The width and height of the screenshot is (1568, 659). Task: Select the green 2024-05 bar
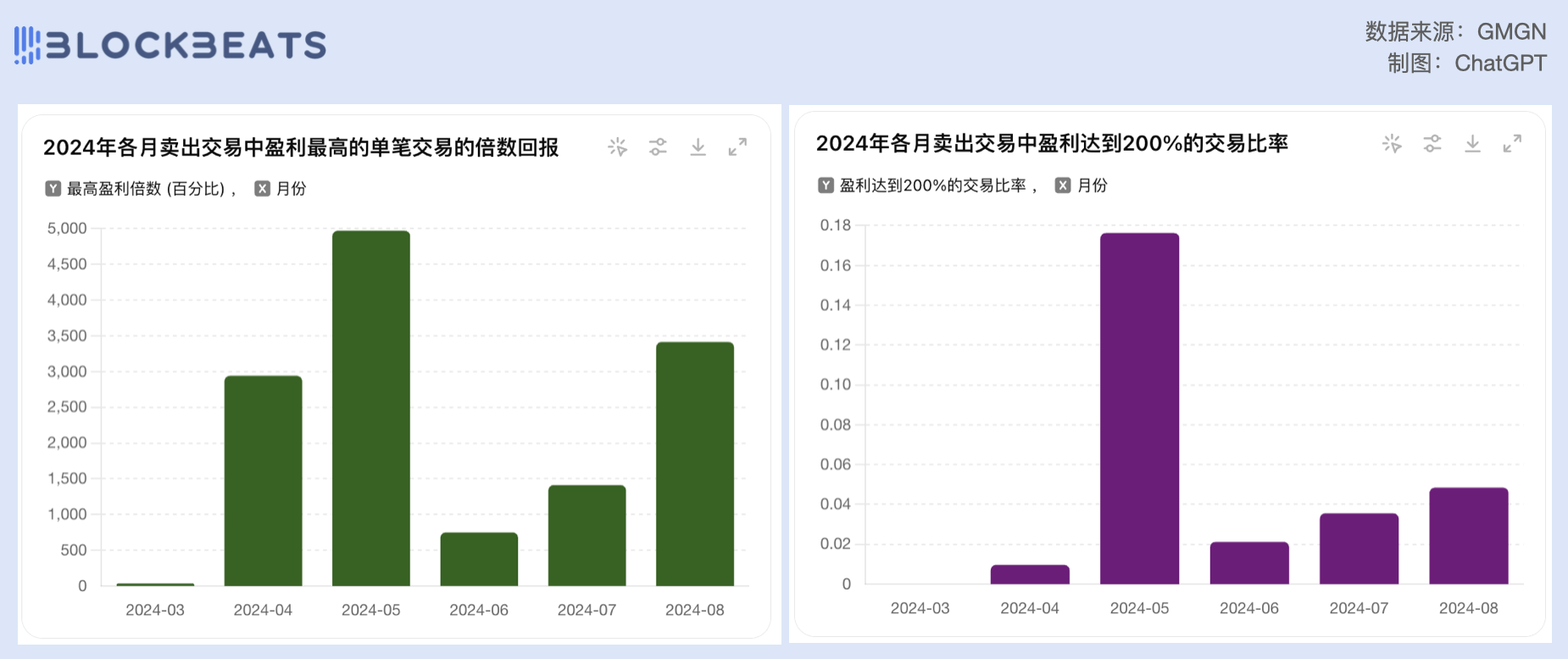[371, 408]
